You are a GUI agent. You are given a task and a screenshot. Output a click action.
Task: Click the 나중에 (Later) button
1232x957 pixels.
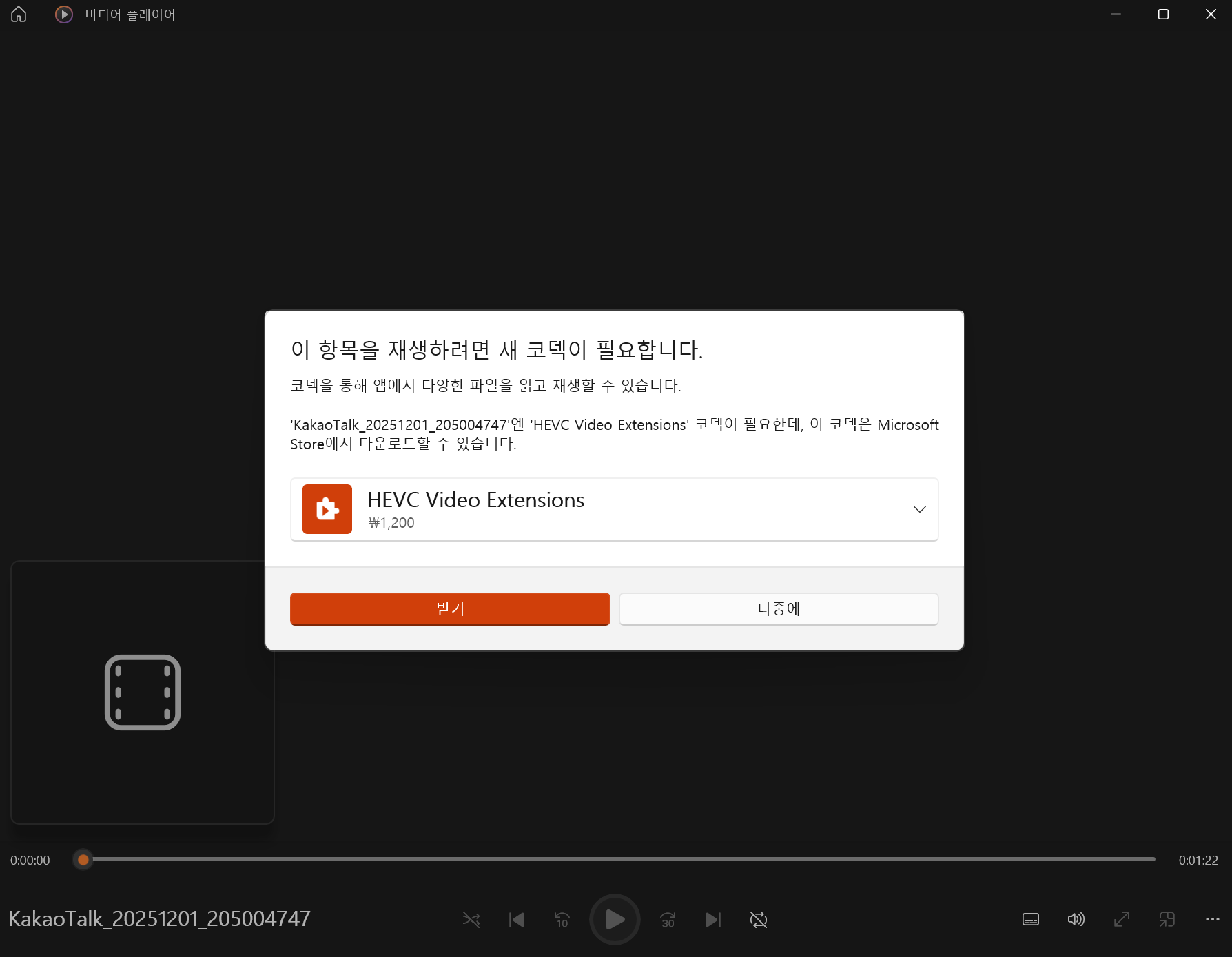click(x=779, y=609)
